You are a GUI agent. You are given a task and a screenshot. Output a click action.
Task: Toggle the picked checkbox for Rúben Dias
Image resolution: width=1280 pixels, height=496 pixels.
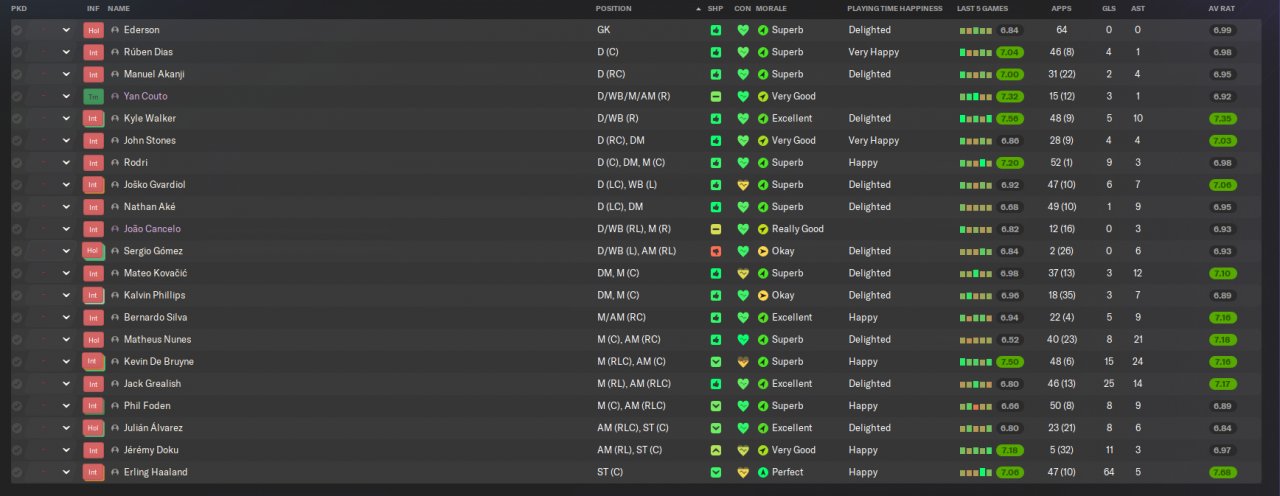click(17, 52)
